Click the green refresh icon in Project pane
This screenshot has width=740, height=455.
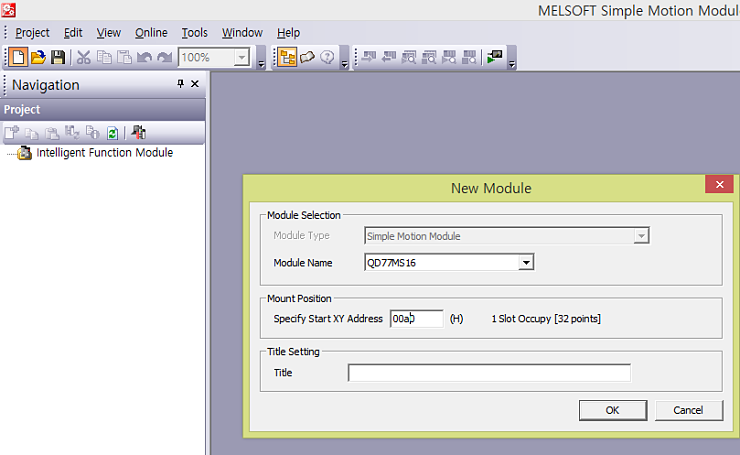coord(112,134)
